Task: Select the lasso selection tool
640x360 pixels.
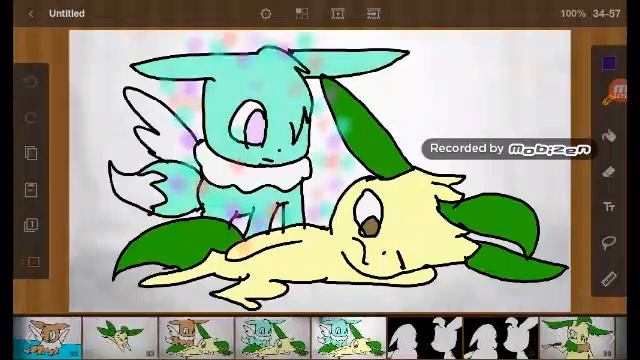Action: pos(609,242)
